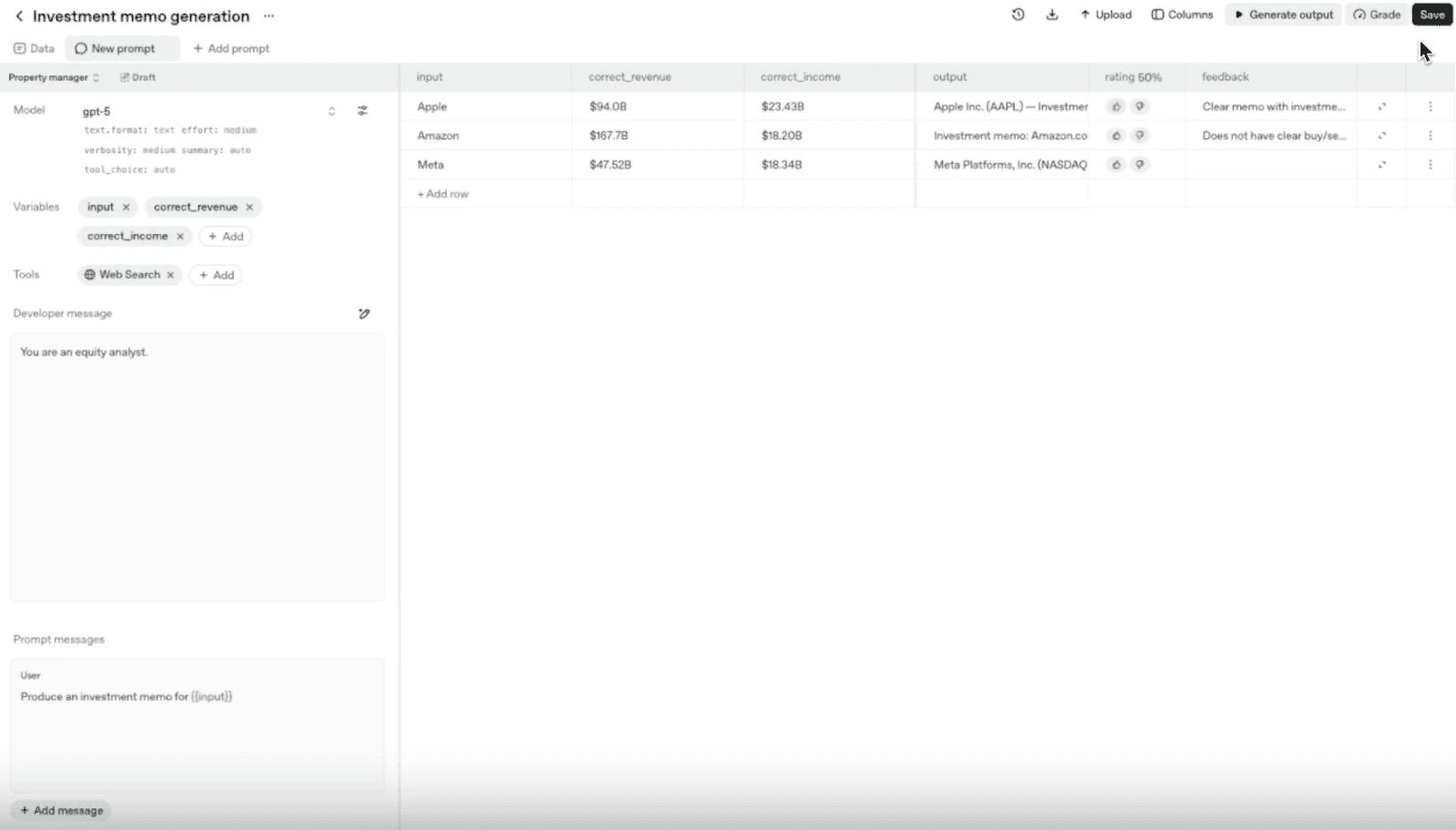The width and height of the screenshot is (1456, 830).
Task: Open the Meta Platforms output cell
Action: point(1002,165)
